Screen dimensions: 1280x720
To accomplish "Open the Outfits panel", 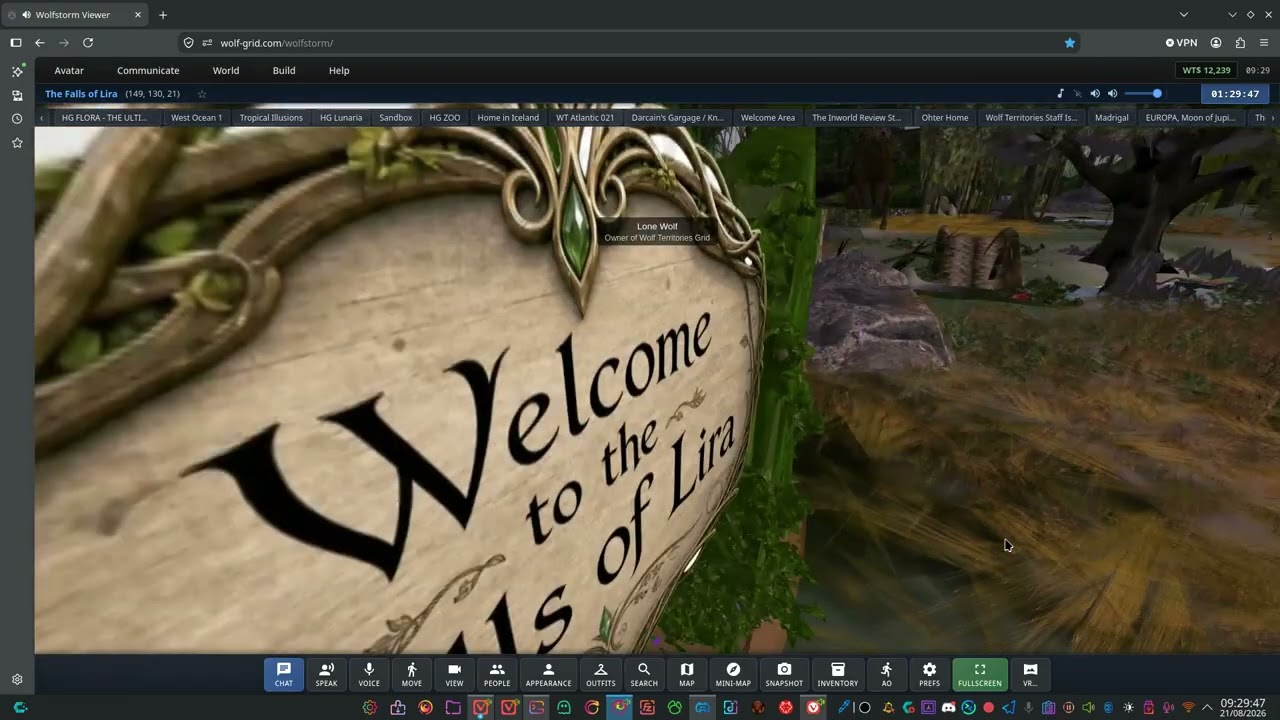I will click(x=601, y=674).
